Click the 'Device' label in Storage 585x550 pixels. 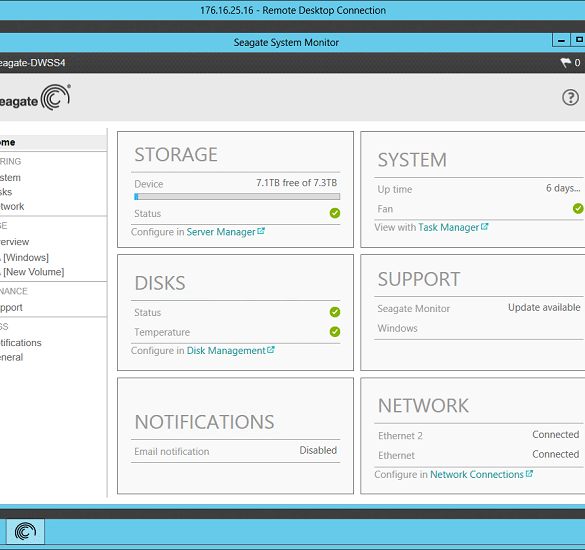(x=148, y=184)
